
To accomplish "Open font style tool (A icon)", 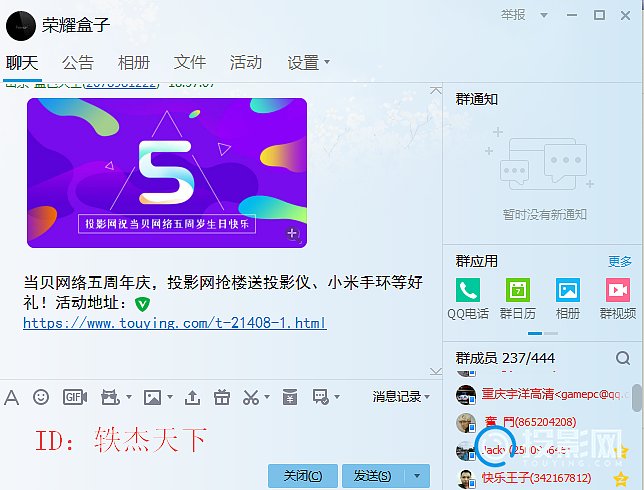I will click(12, 397).
